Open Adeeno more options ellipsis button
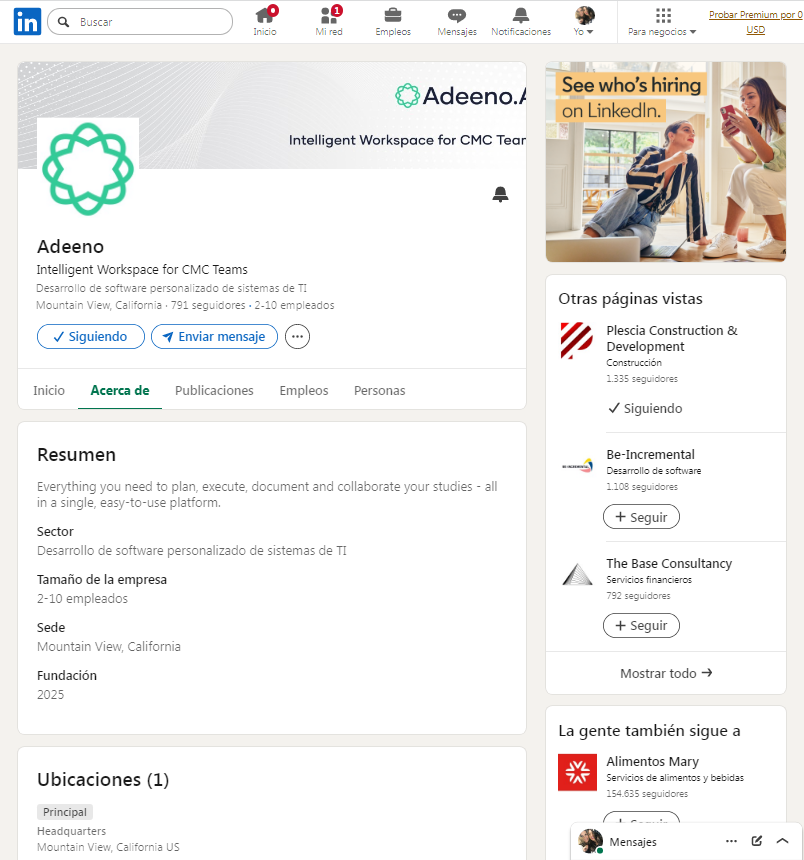804x860 pixels. click(297, 337)
